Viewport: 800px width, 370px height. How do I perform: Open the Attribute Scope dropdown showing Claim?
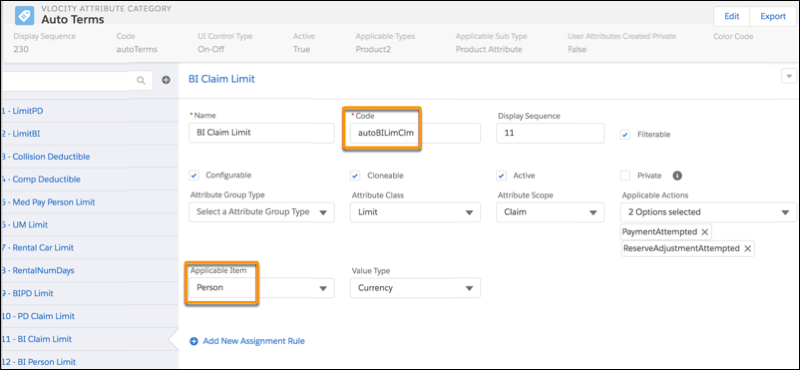click(550, 212)
